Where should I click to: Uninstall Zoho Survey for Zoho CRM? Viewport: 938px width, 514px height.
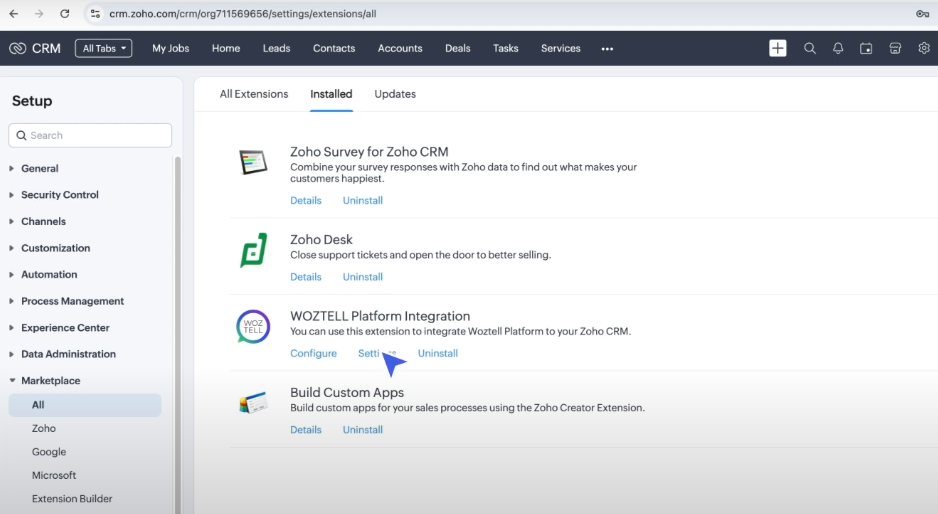363,200
